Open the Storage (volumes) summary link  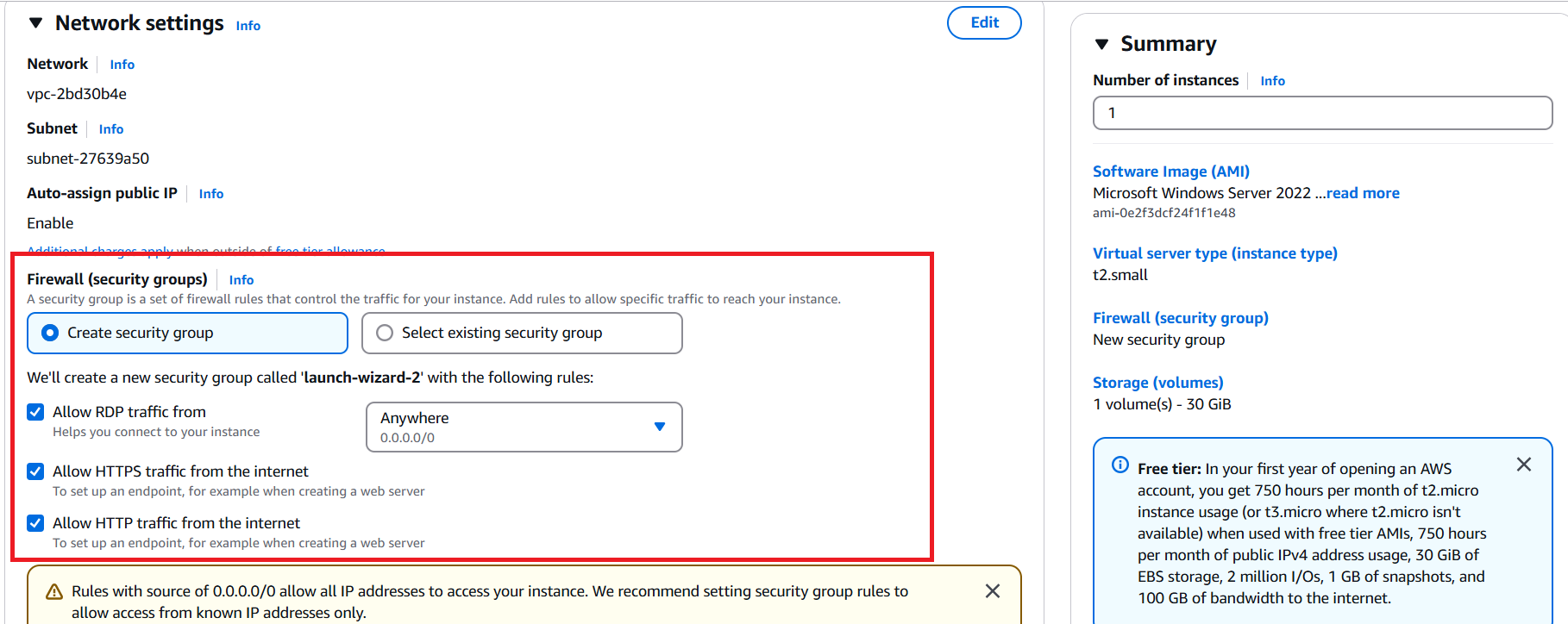tap(1157, 383)
